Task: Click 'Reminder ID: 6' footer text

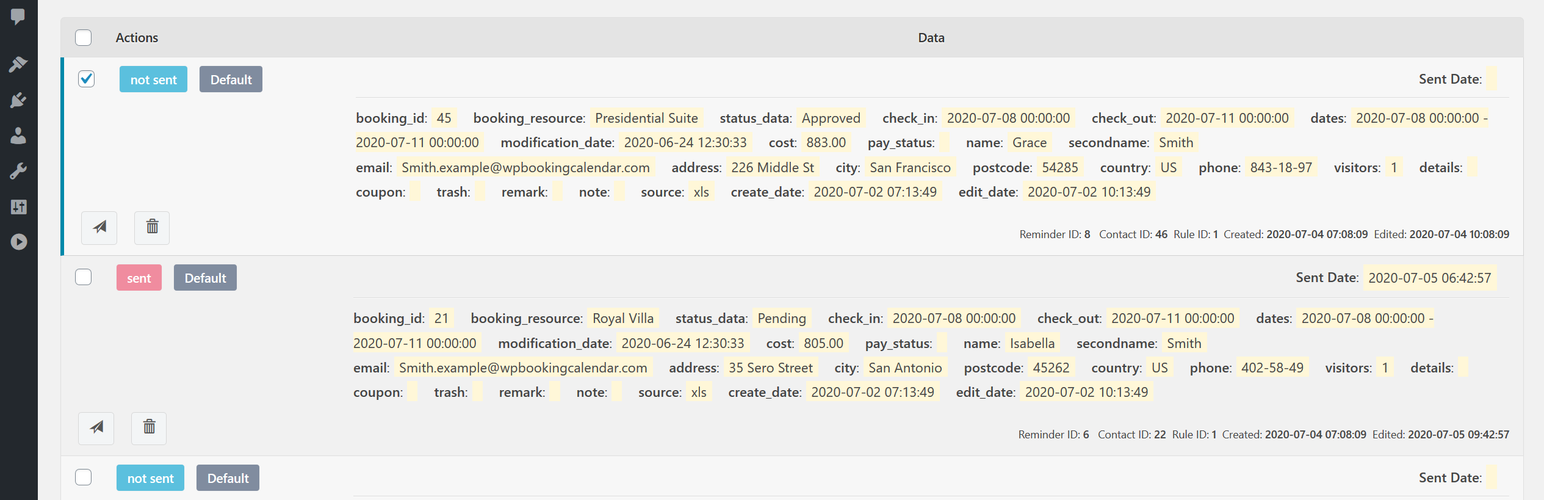Action: pyautogui.click(x=1054, y=435)
